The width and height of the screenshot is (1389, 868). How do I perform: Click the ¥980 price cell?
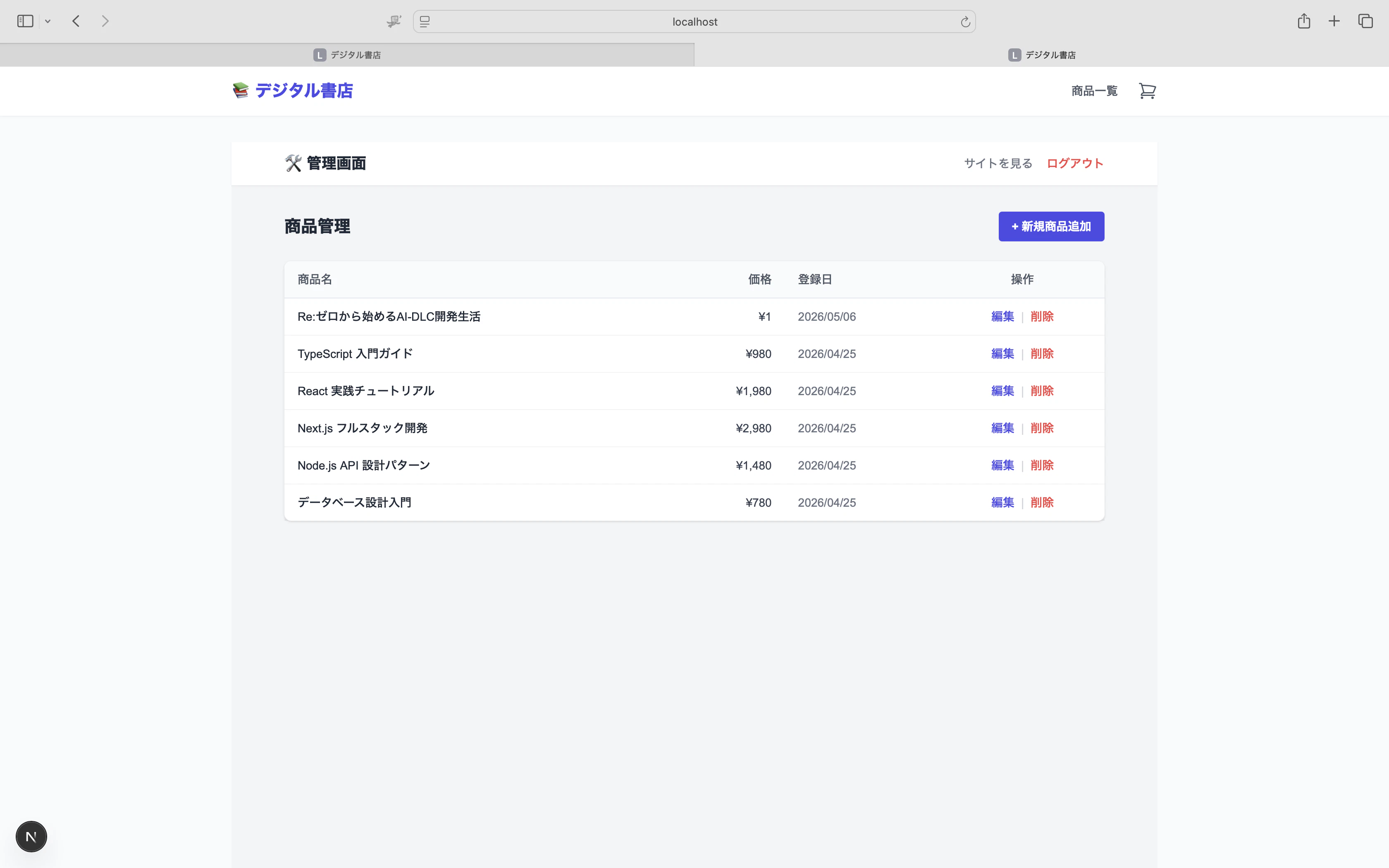click(758, 354)
